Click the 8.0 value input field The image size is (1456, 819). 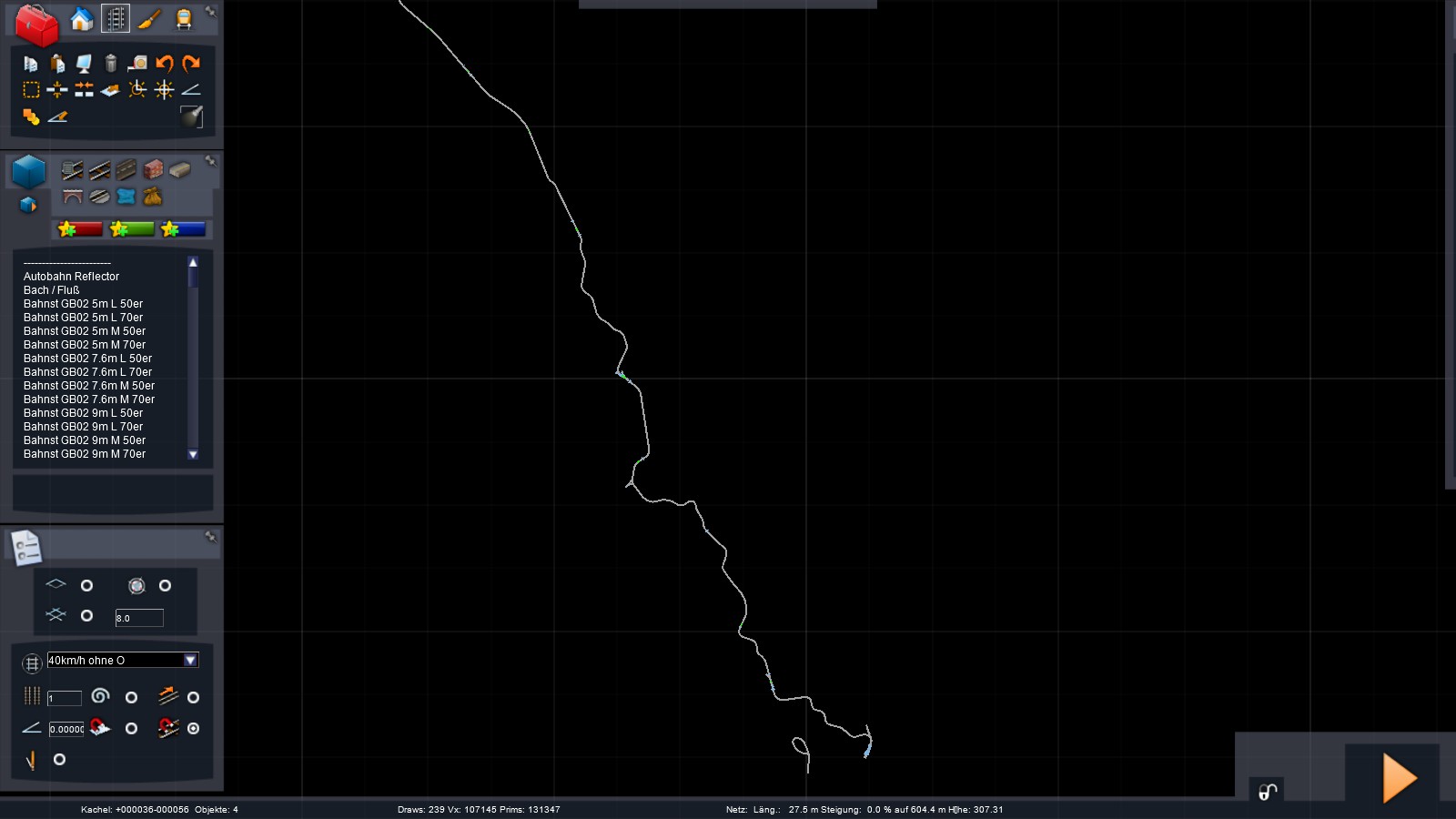click(139, 618)
